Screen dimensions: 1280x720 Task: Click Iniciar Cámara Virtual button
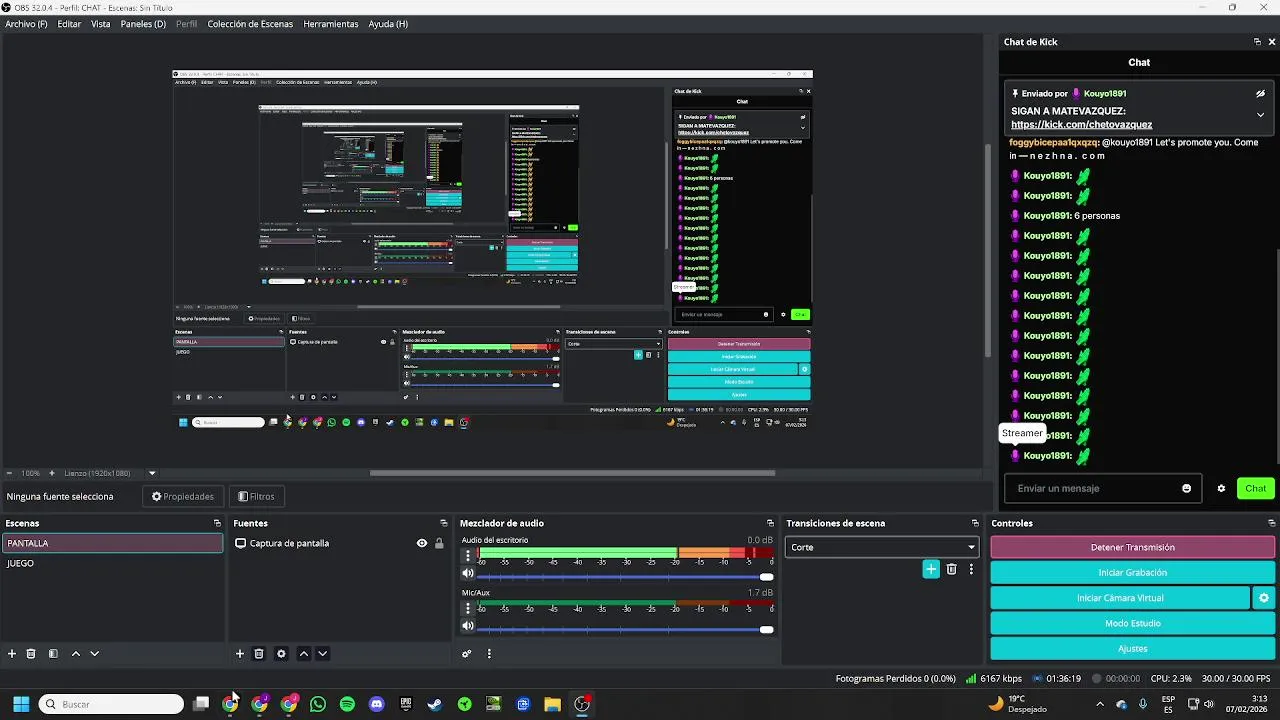1120,598
